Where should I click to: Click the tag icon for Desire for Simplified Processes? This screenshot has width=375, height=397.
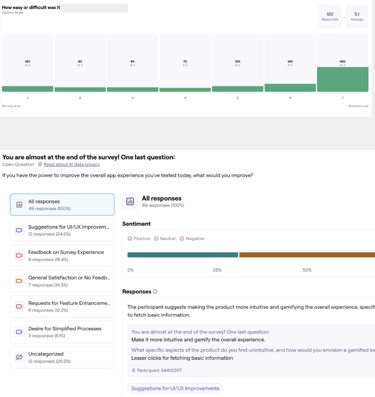(19, 332)
